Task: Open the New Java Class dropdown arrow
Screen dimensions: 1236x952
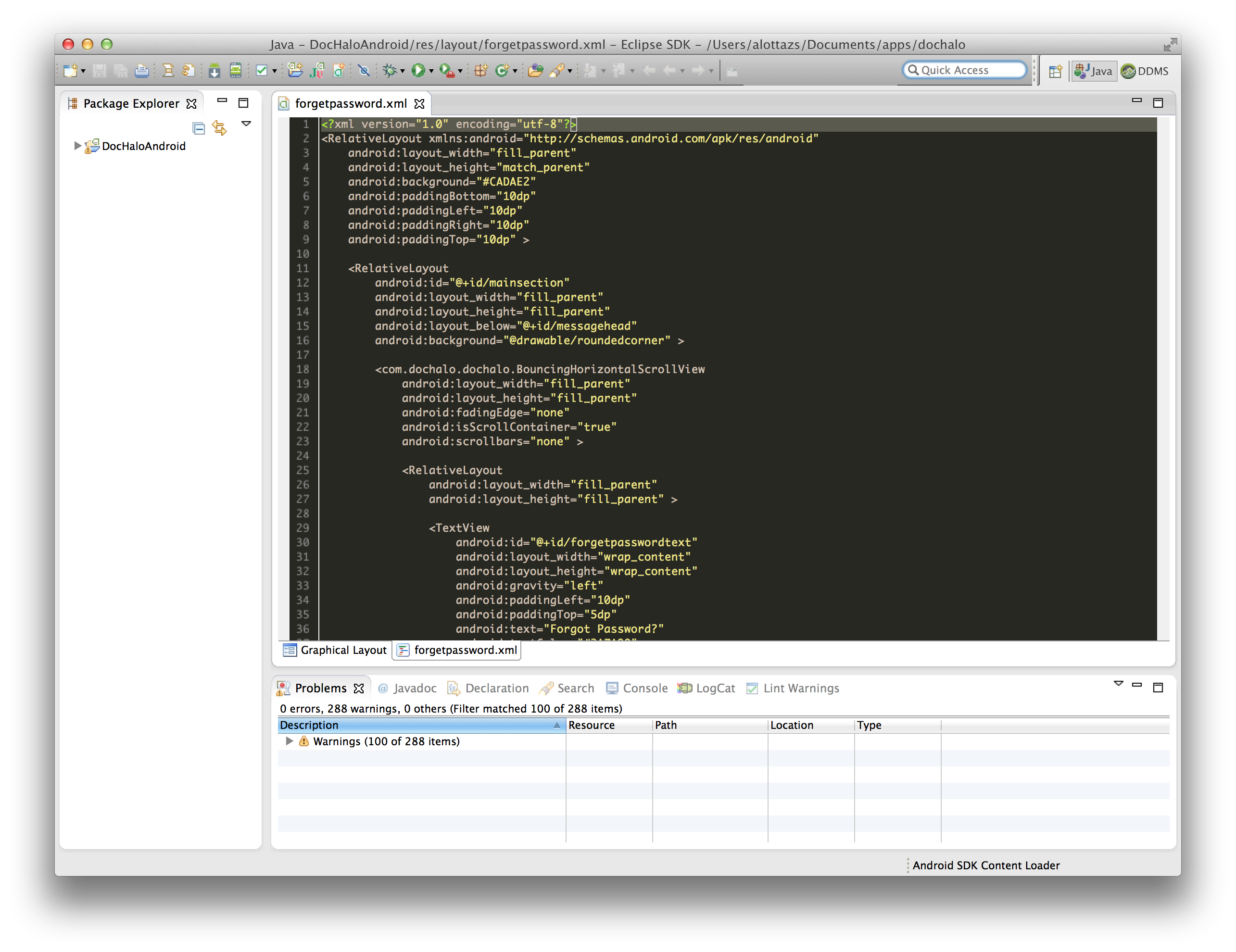Action: click(x=515, y=71)
